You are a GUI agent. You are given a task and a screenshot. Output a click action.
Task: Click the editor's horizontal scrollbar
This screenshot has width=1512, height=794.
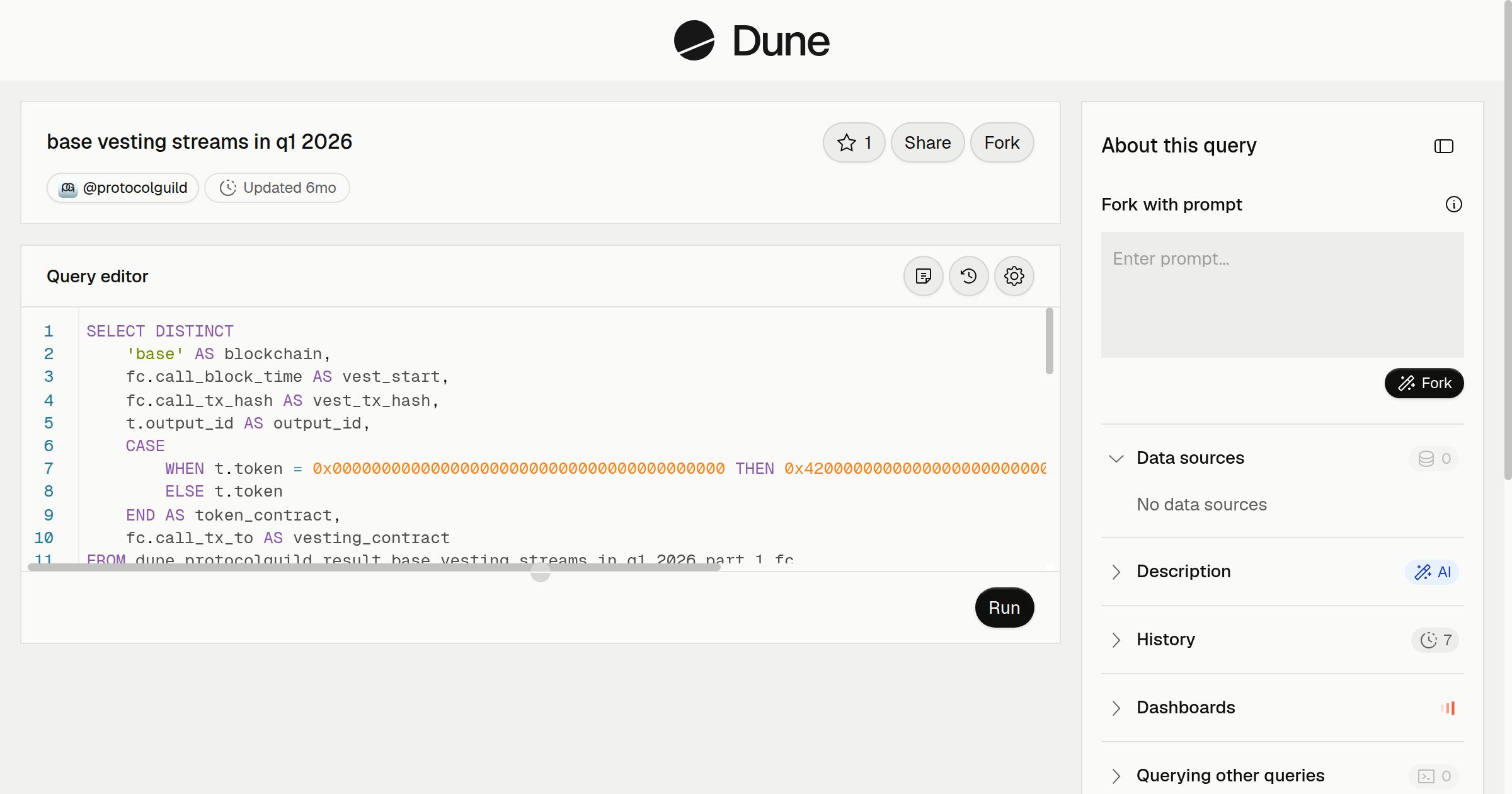[x=374, y=567]
